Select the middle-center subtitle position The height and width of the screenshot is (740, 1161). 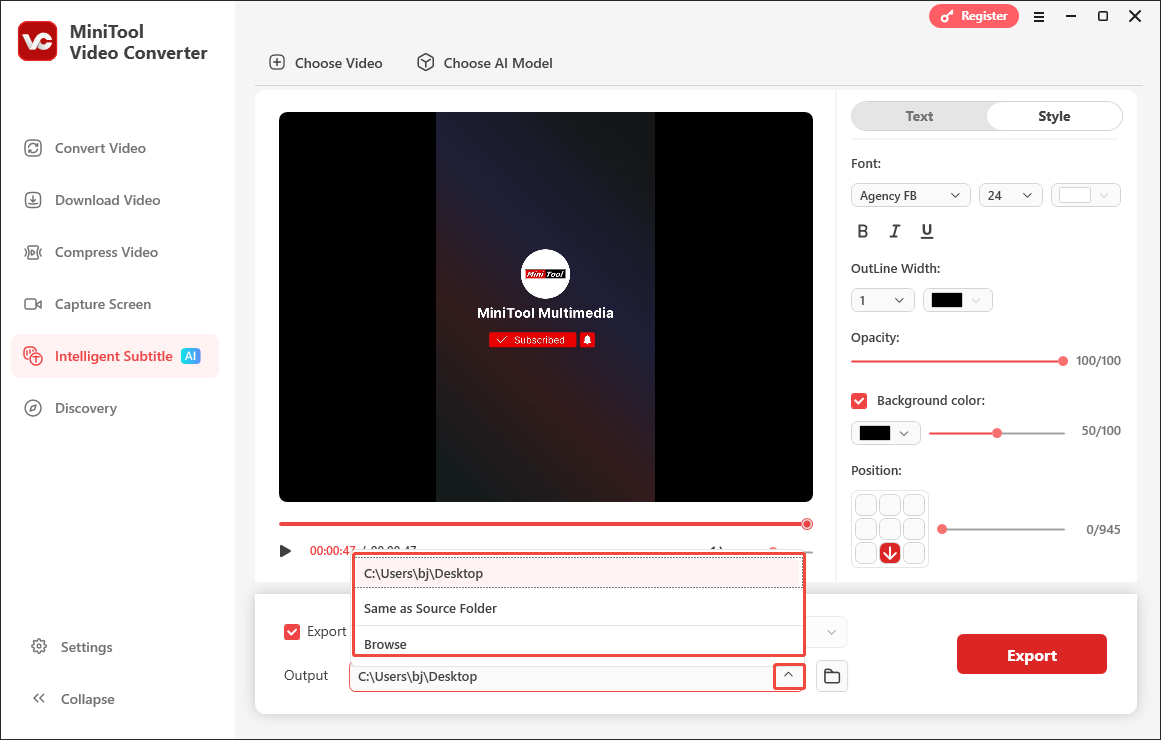(890, 529)
